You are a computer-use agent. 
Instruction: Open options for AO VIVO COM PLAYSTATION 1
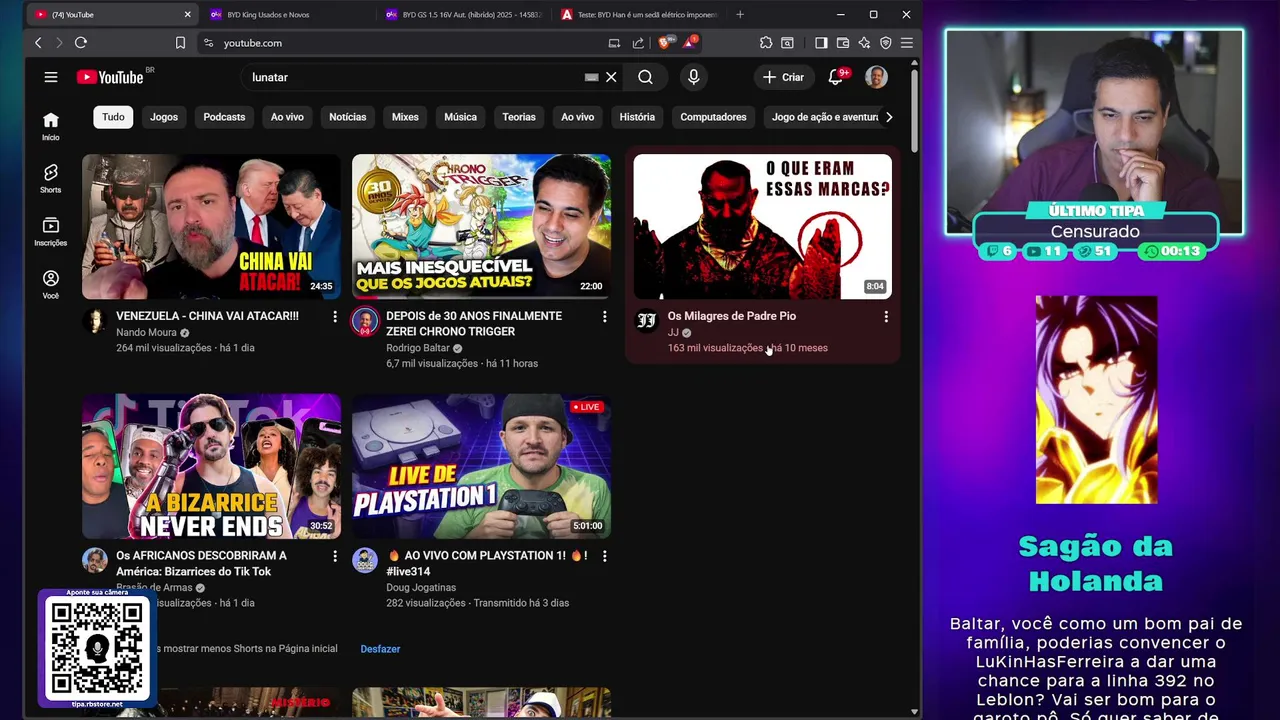click(x=604, y=556)
